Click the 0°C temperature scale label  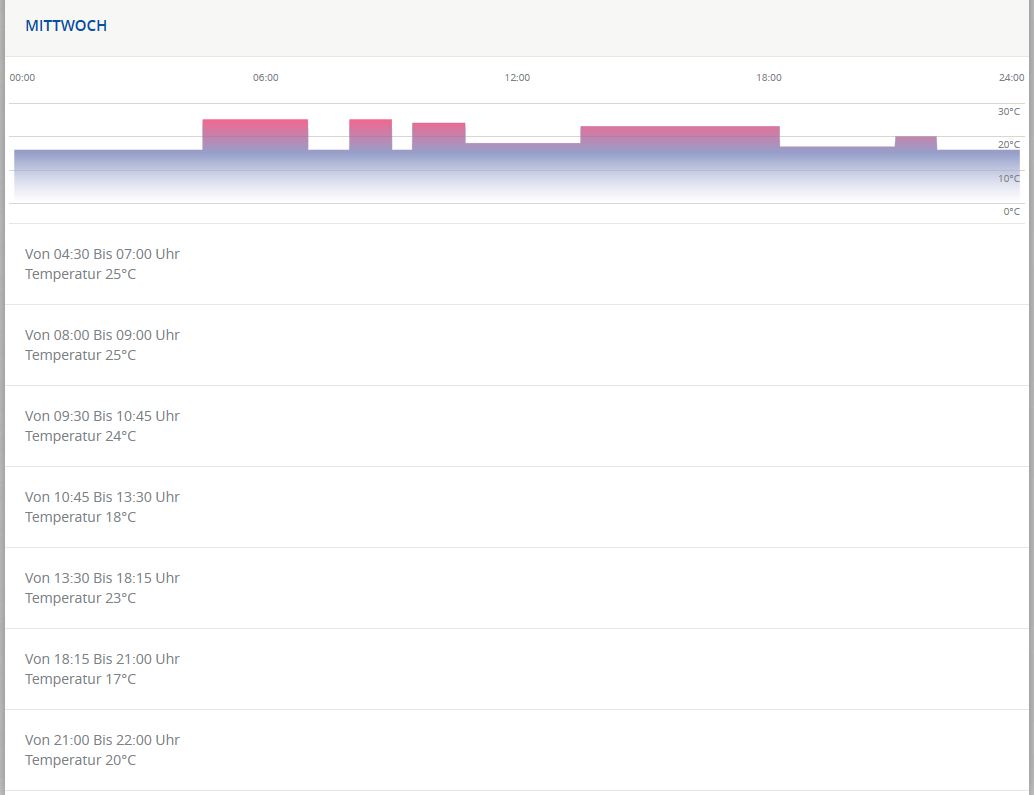[1012, 212]
